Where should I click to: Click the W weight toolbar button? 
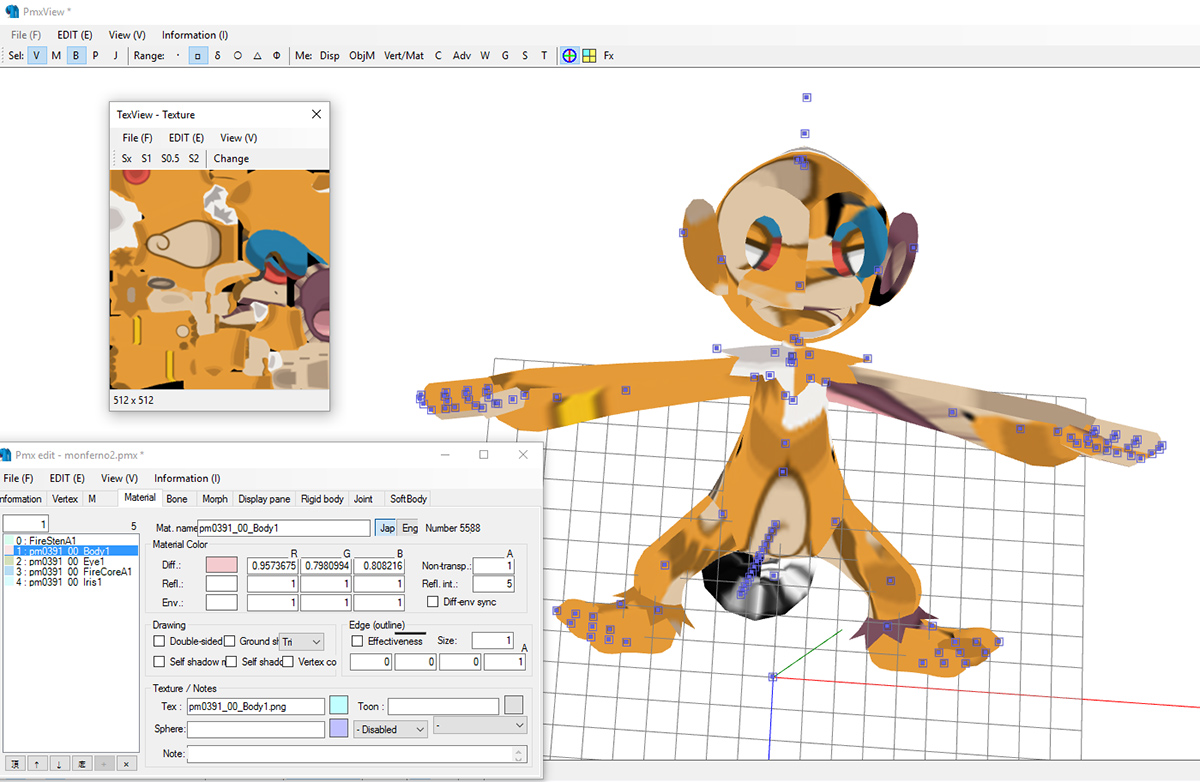pyautogui.click(x=485, y=56)
